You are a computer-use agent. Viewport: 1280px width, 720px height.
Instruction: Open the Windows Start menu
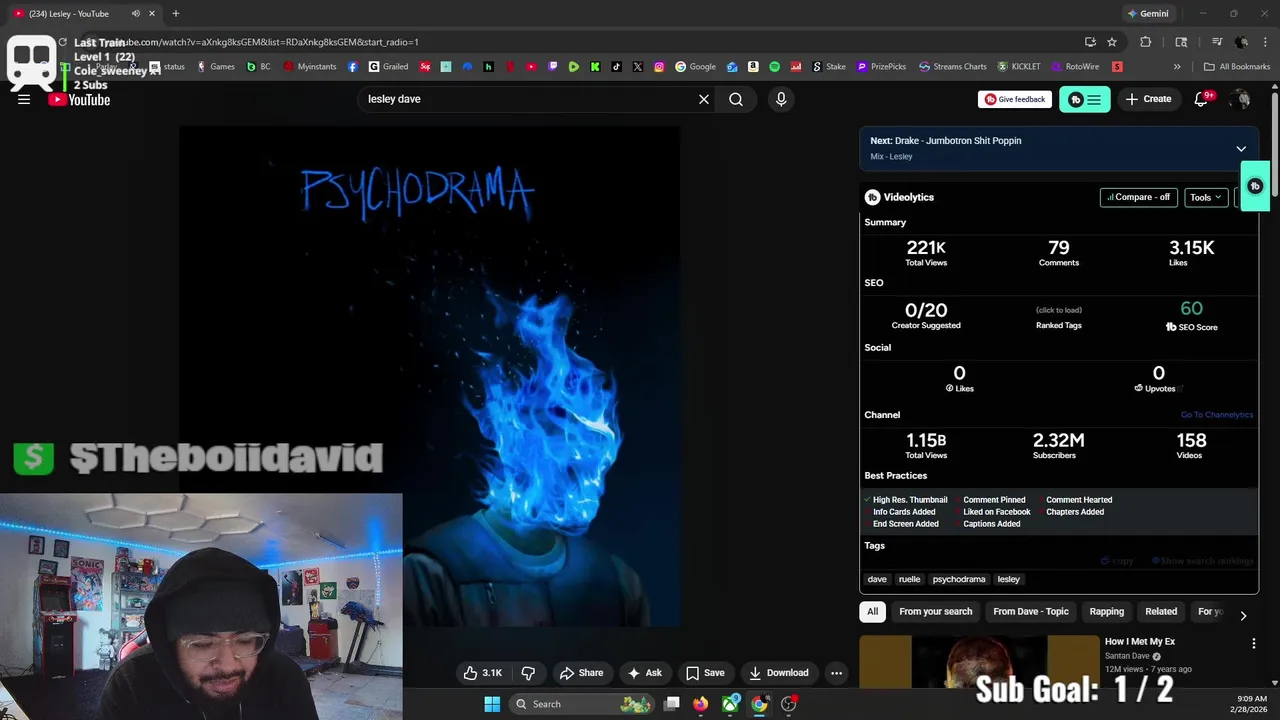tap(492, 704)
